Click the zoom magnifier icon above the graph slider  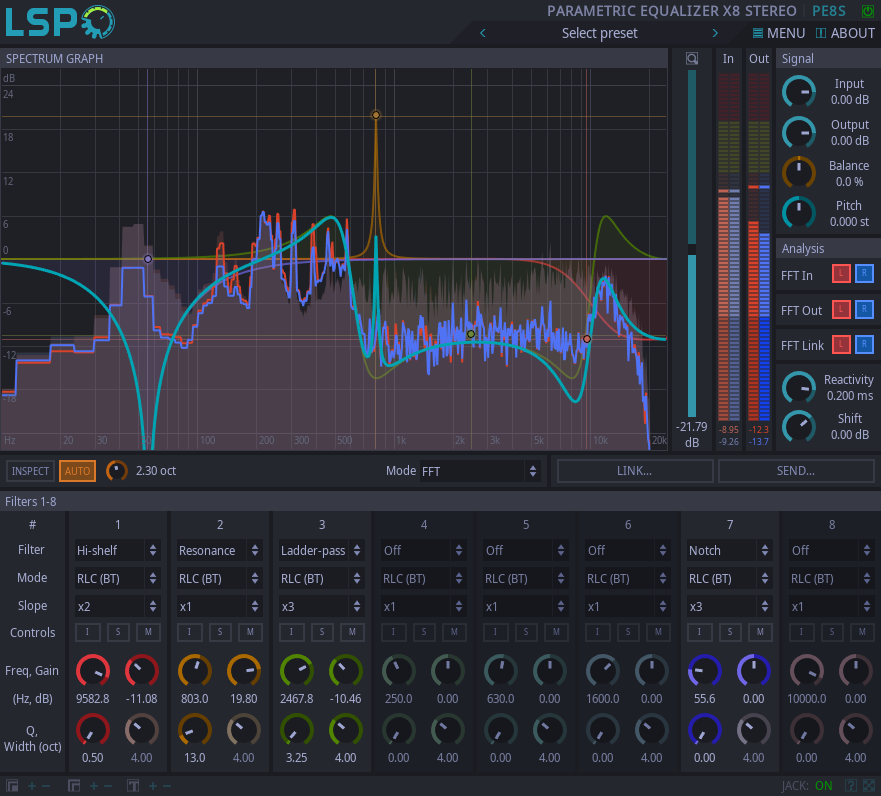coord(691,59)
